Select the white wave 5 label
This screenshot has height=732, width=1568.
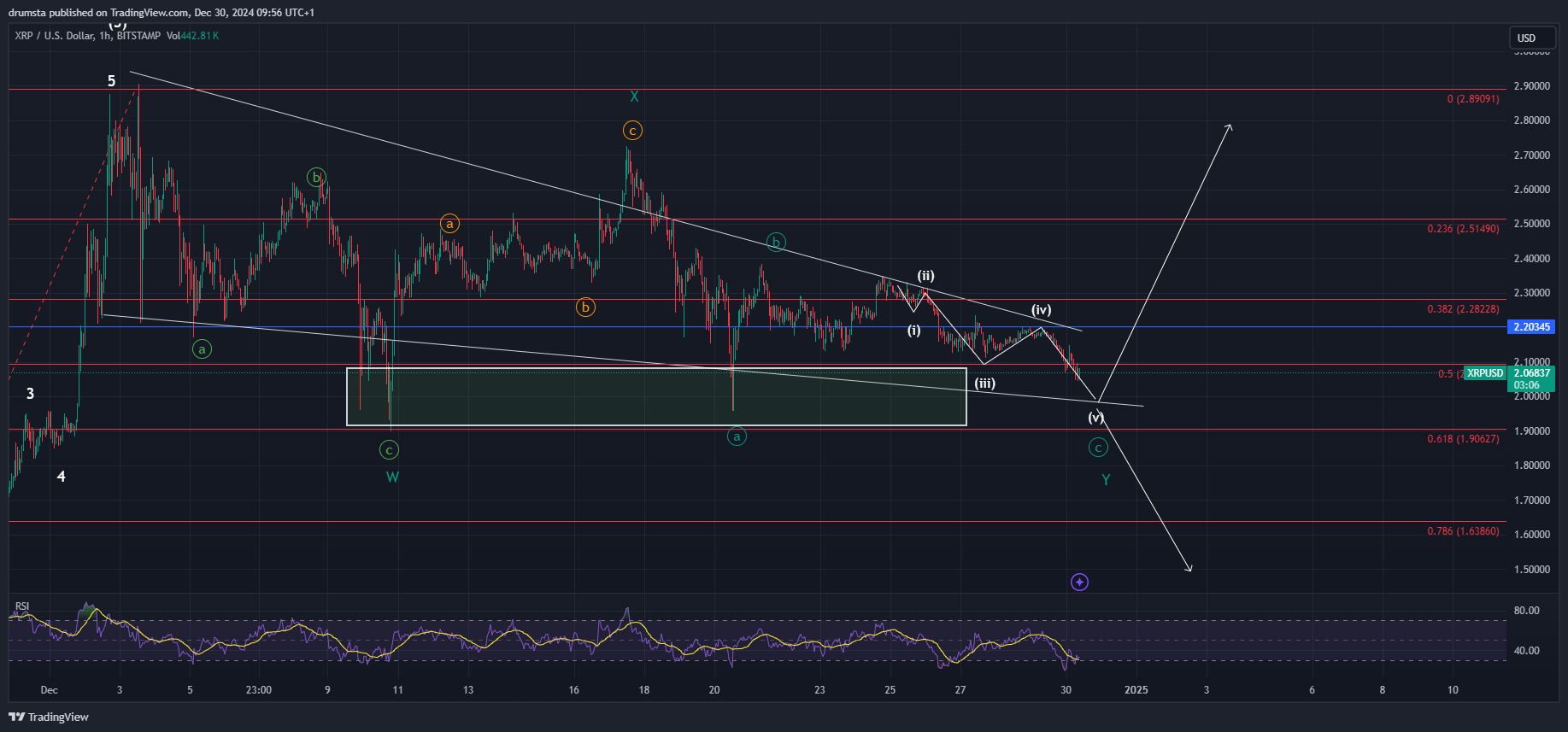click(x=111, y=81)
